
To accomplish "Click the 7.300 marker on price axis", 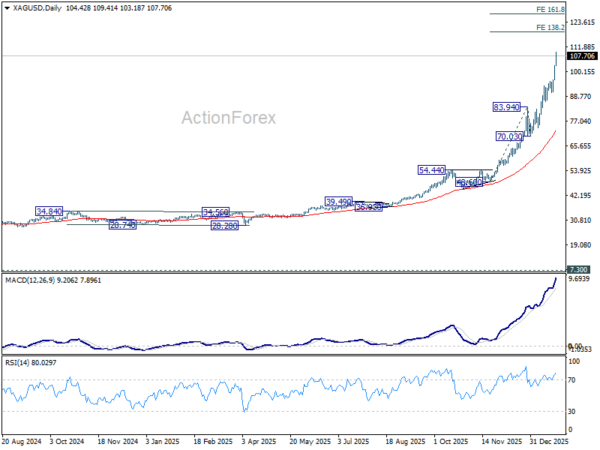I will click(578, 269).
